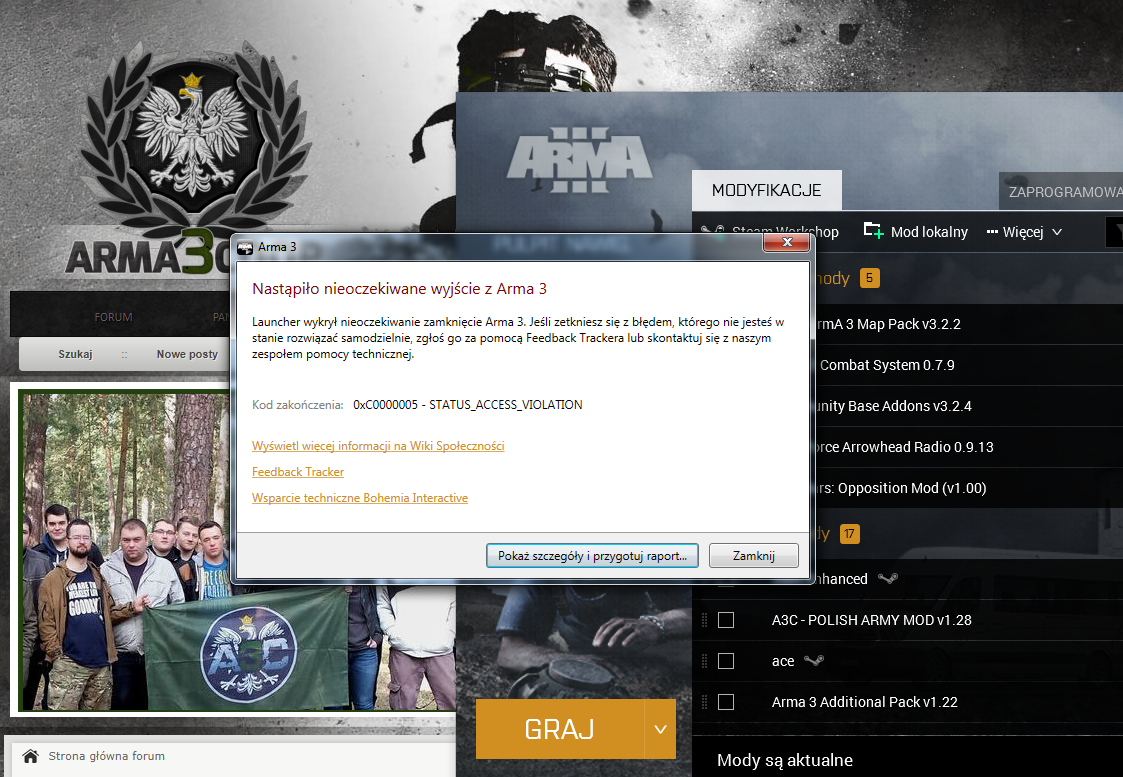This screenshot has width=1123, height=777.
Task: Open the Mod lokalny folder icon
Action: 873,231
